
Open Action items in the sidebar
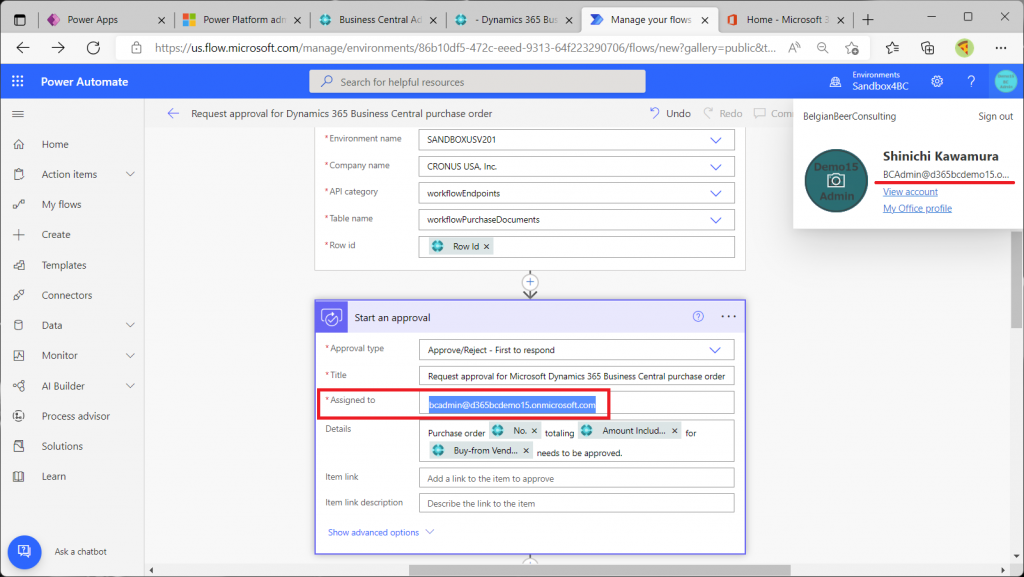(x=69, y=174)
